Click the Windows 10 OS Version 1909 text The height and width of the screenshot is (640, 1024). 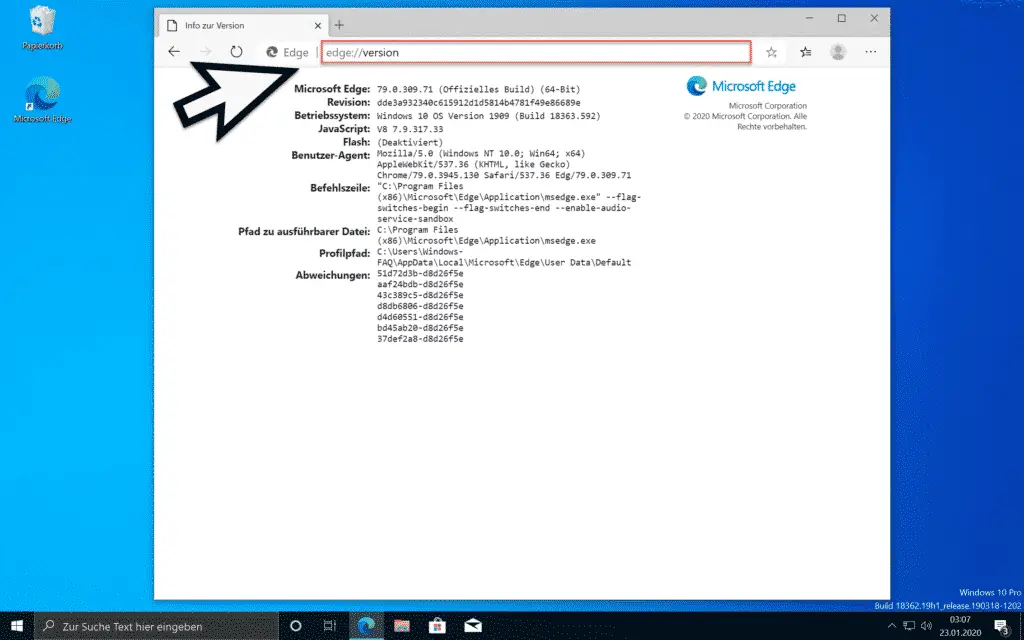488,116
